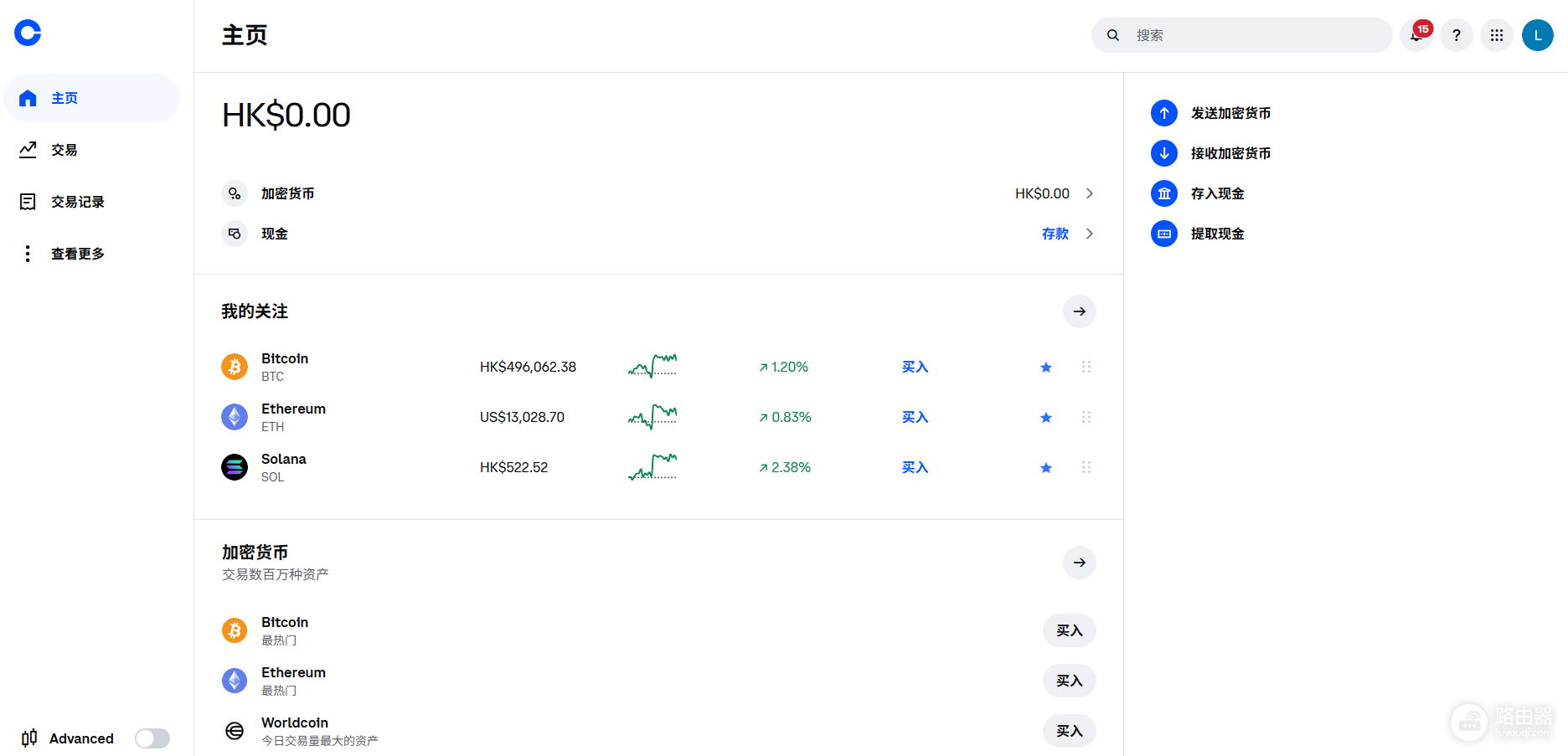This screenshot has width=1568, height=756.
Task: Unstar Ethereum from the watchlist
Action: coord(1046,417)
